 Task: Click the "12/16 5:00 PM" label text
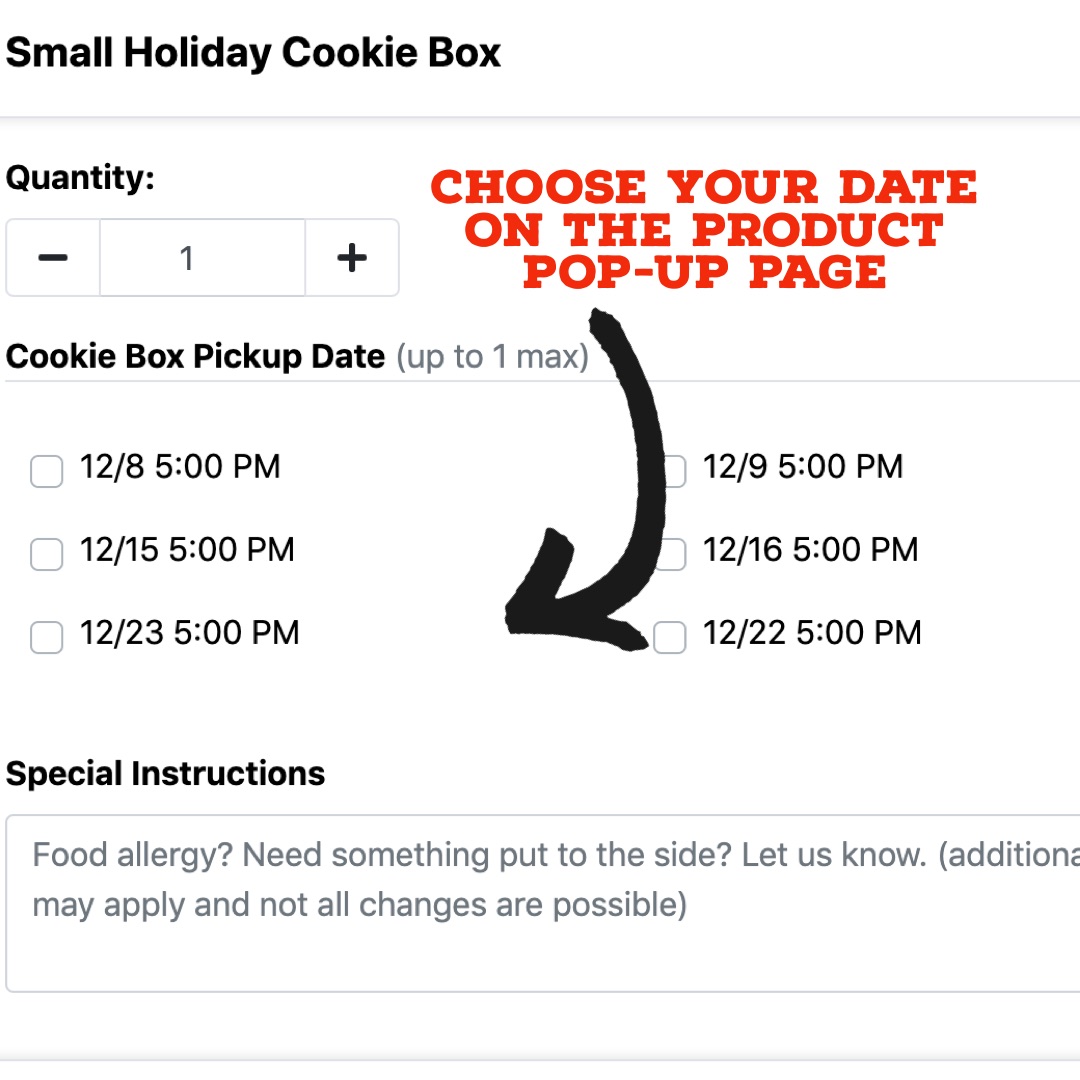point(810,550)
